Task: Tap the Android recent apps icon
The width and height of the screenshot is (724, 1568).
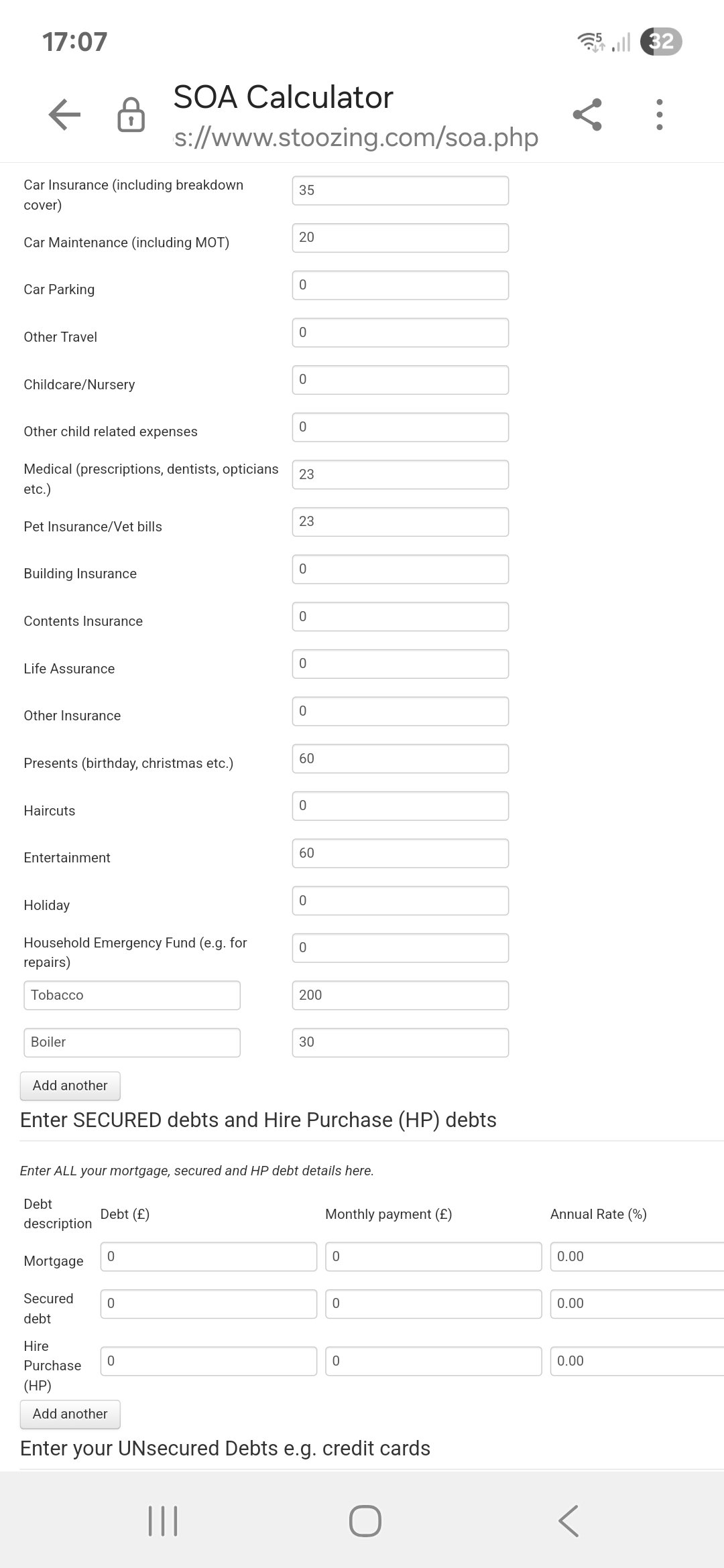Action: tap(162, 1520)
